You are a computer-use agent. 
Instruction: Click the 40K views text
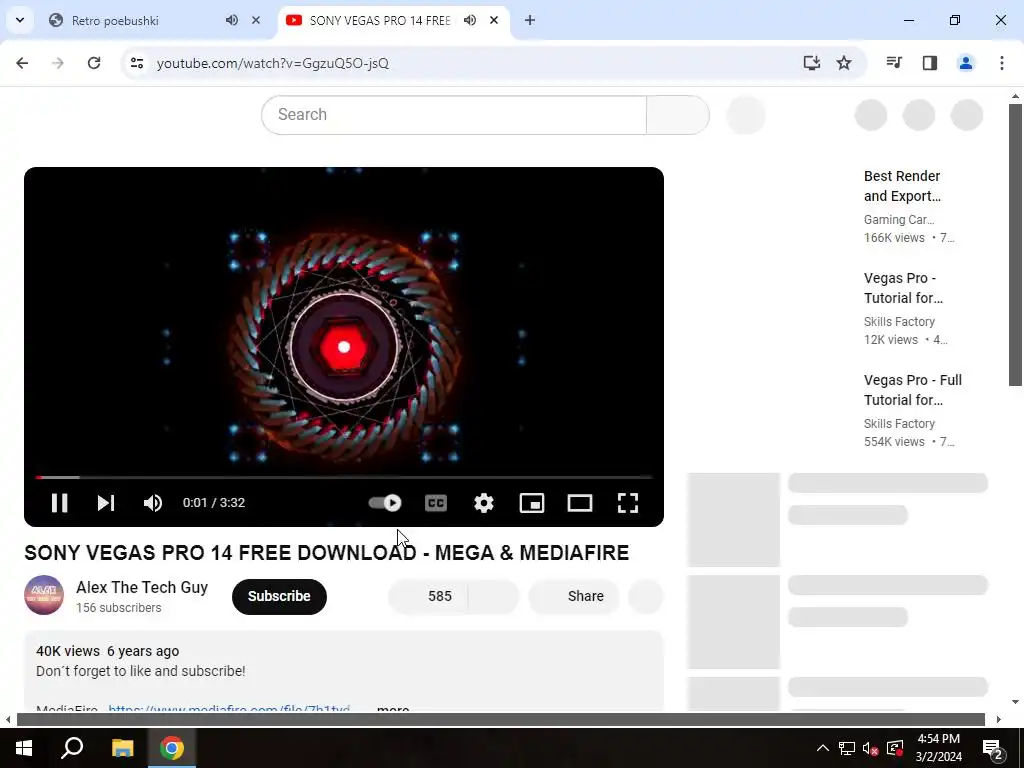[68, 651]
